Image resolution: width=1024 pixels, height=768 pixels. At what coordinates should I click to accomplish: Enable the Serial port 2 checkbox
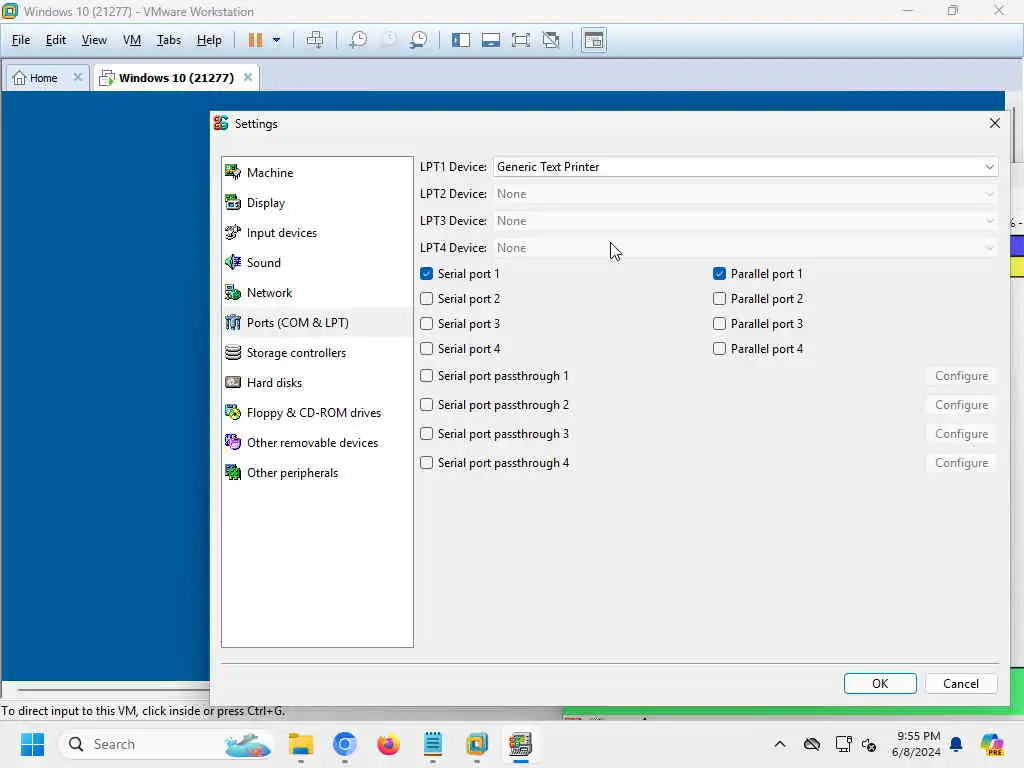click(426, 298)
